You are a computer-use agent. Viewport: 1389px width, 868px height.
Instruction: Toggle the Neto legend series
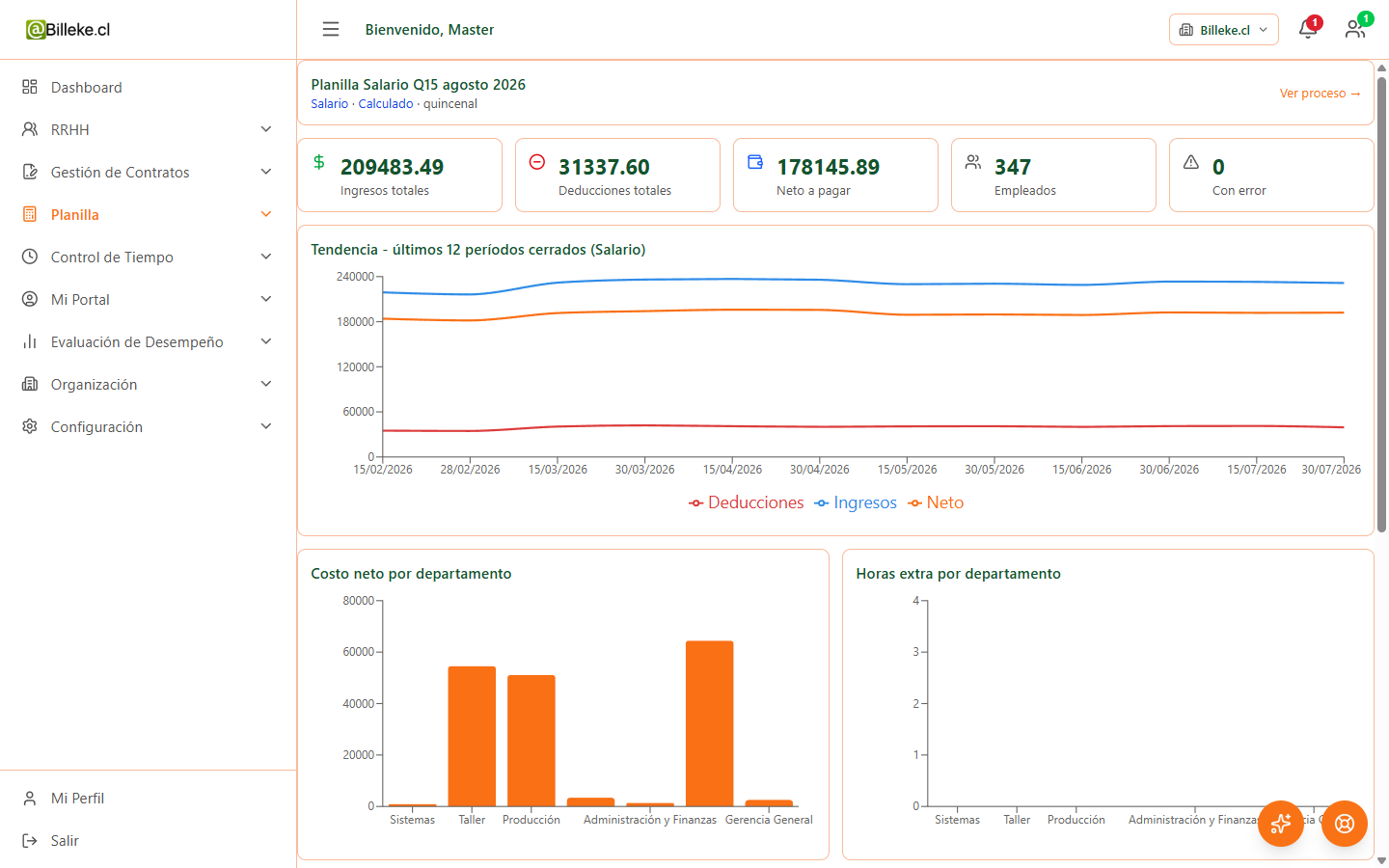[936, 502]
